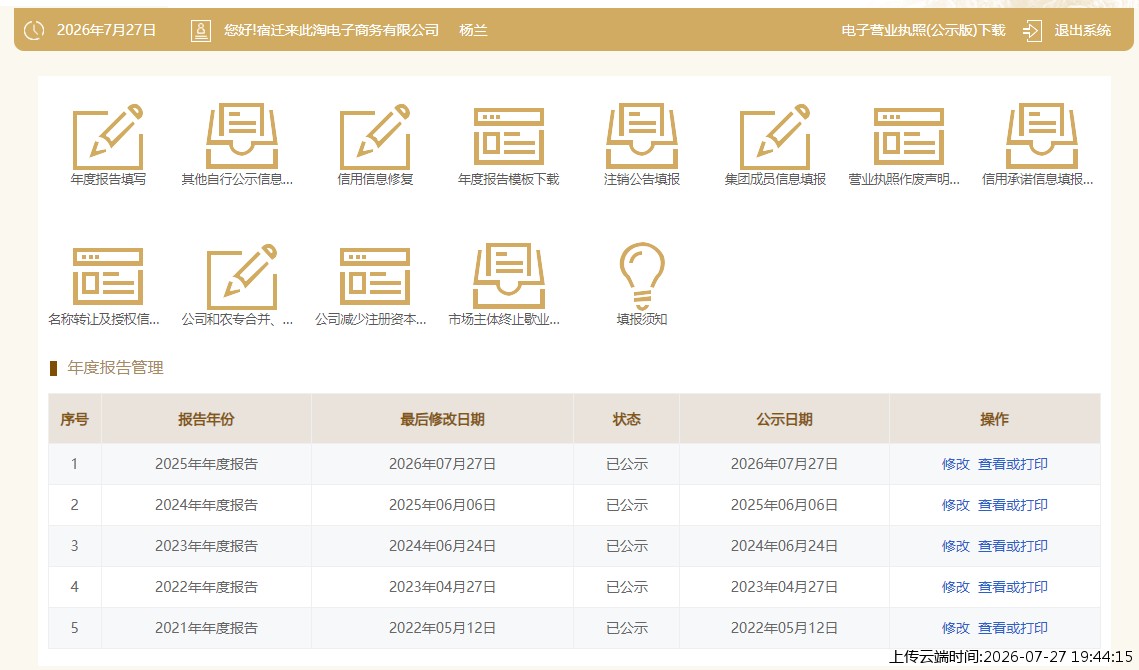Click 修改 for 2024年年度报告
Image resolution: width=1139 pixels, height=670 pixels.
point(955,505)
